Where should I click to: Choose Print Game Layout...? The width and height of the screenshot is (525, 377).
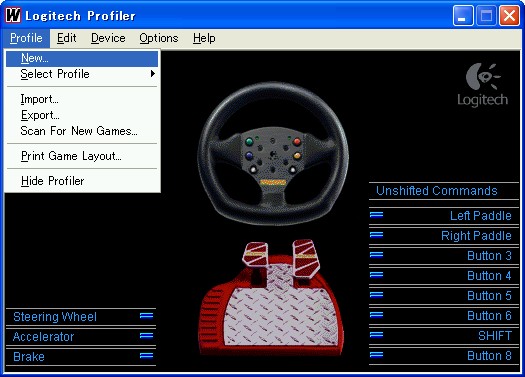coord(82,156)
